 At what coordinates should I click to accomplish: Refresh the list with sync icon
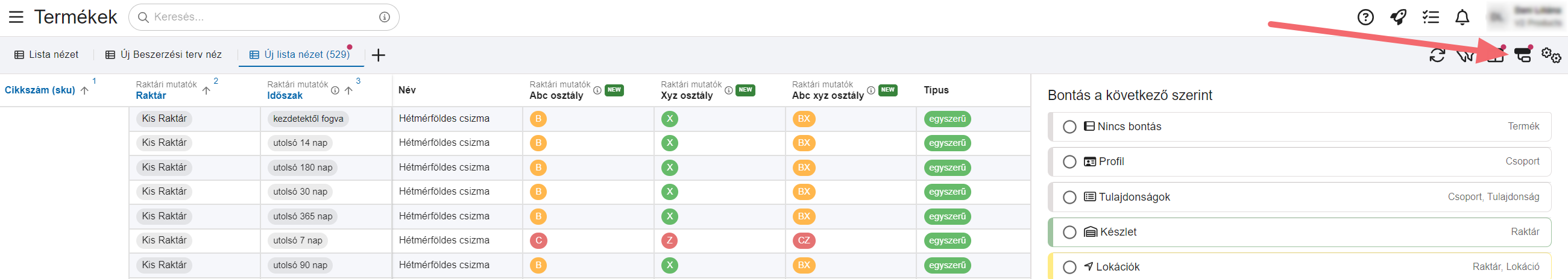click(x=1437, y=55)
